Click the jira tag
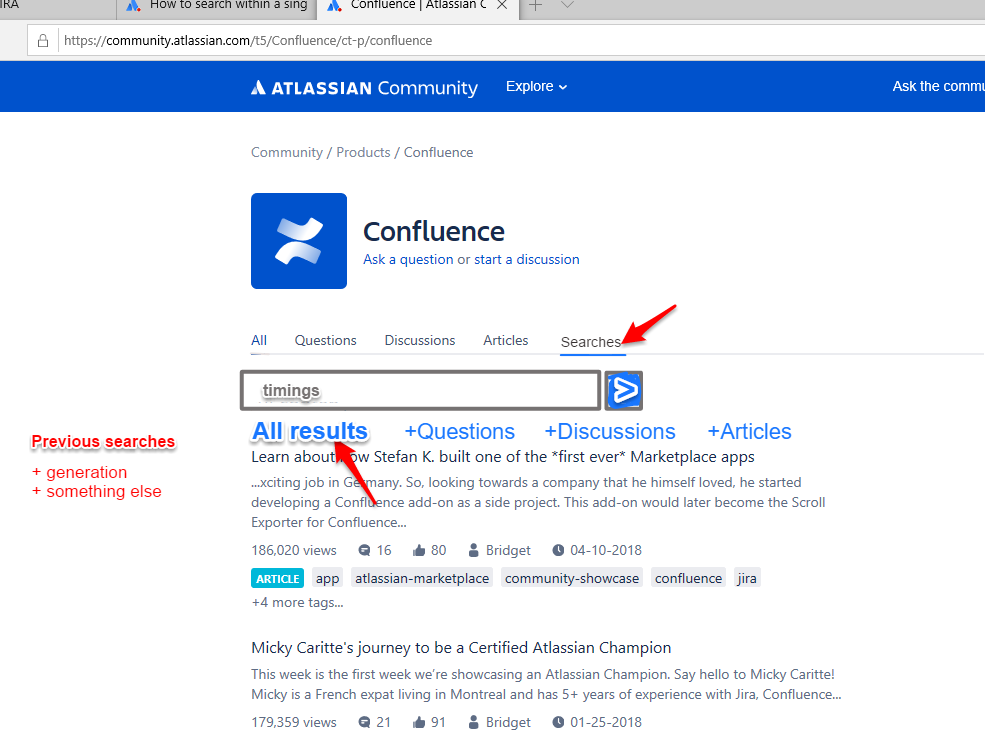This screenshot has width=985, height=738. pos(747,578)
